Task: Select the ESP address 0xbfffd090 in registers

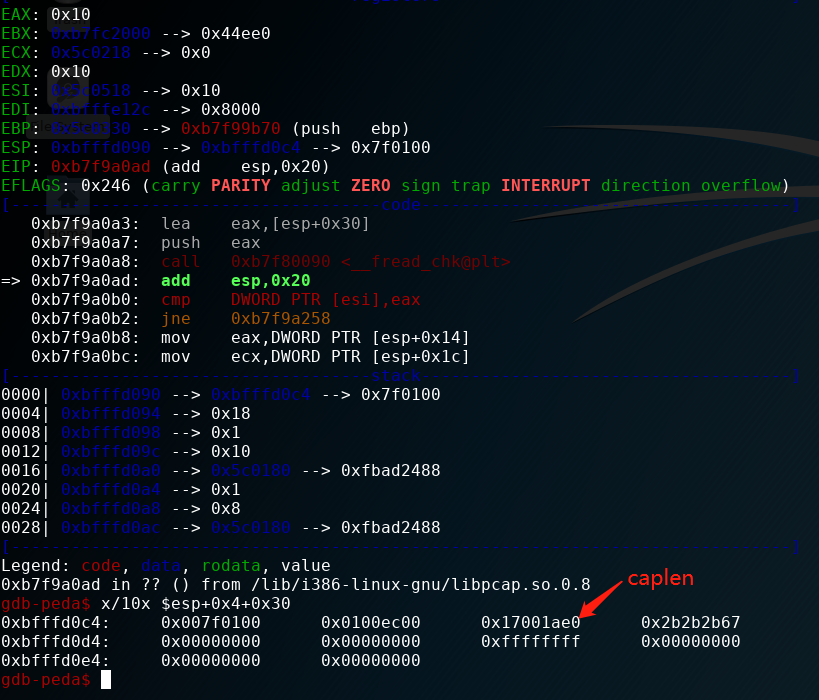Action: pos(101,148)
